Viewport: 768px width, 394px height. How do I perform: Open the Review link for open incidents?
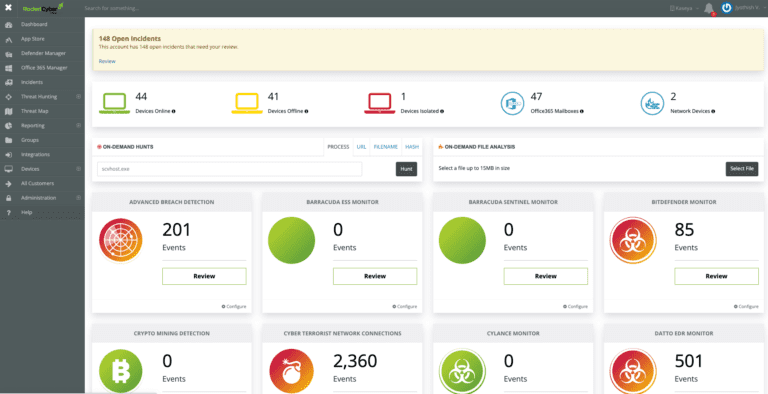click(107, 61)
